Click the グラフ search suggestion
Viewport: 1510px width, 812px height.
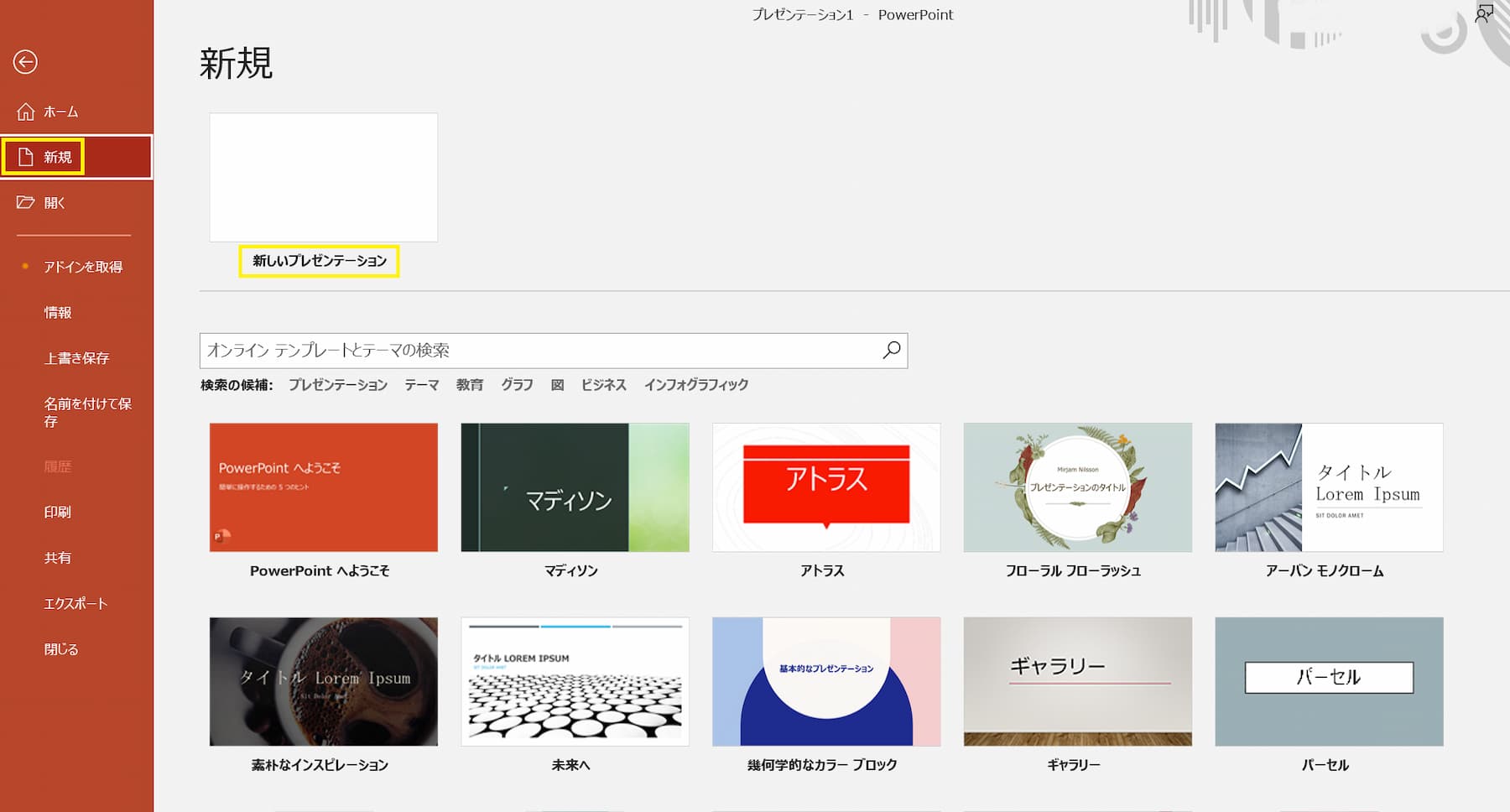coord(518,384)
